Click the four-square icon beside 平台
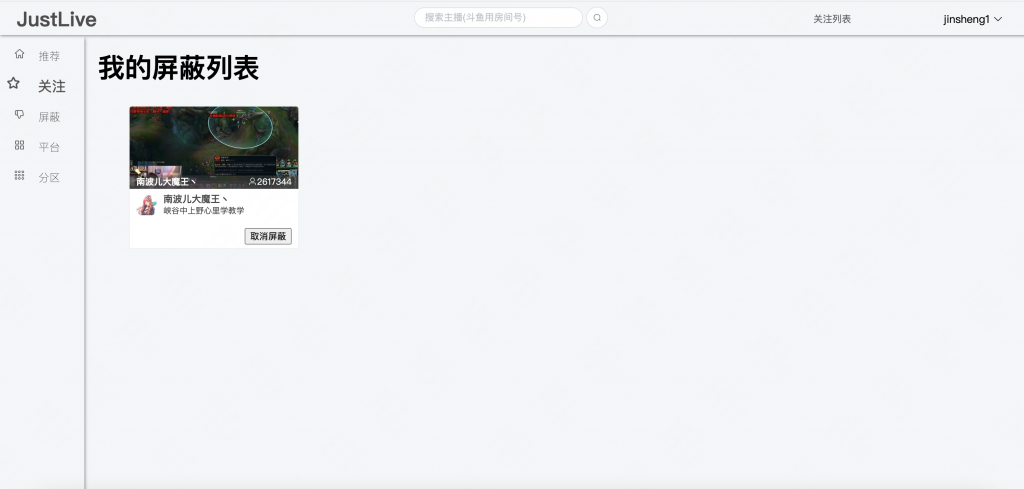 (x=19, y=146)
